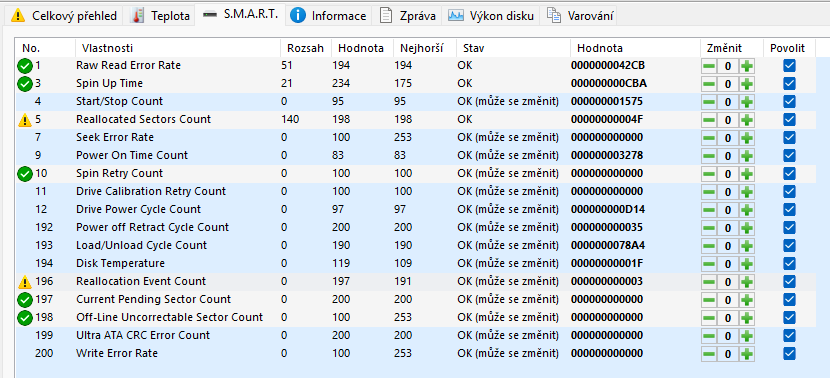
Task: Click the green plus for Raw Read Error Rate
Action: coord(747,66)
